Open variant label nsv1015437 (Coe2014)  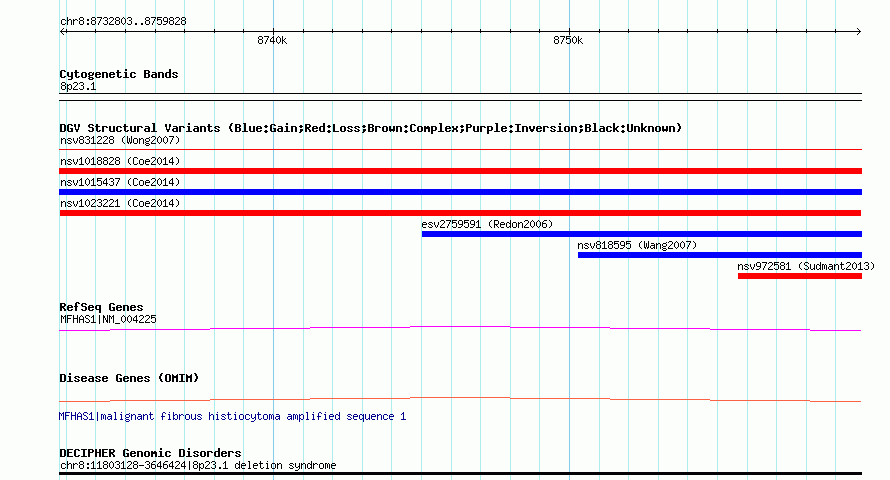click(x=120, y=182)
